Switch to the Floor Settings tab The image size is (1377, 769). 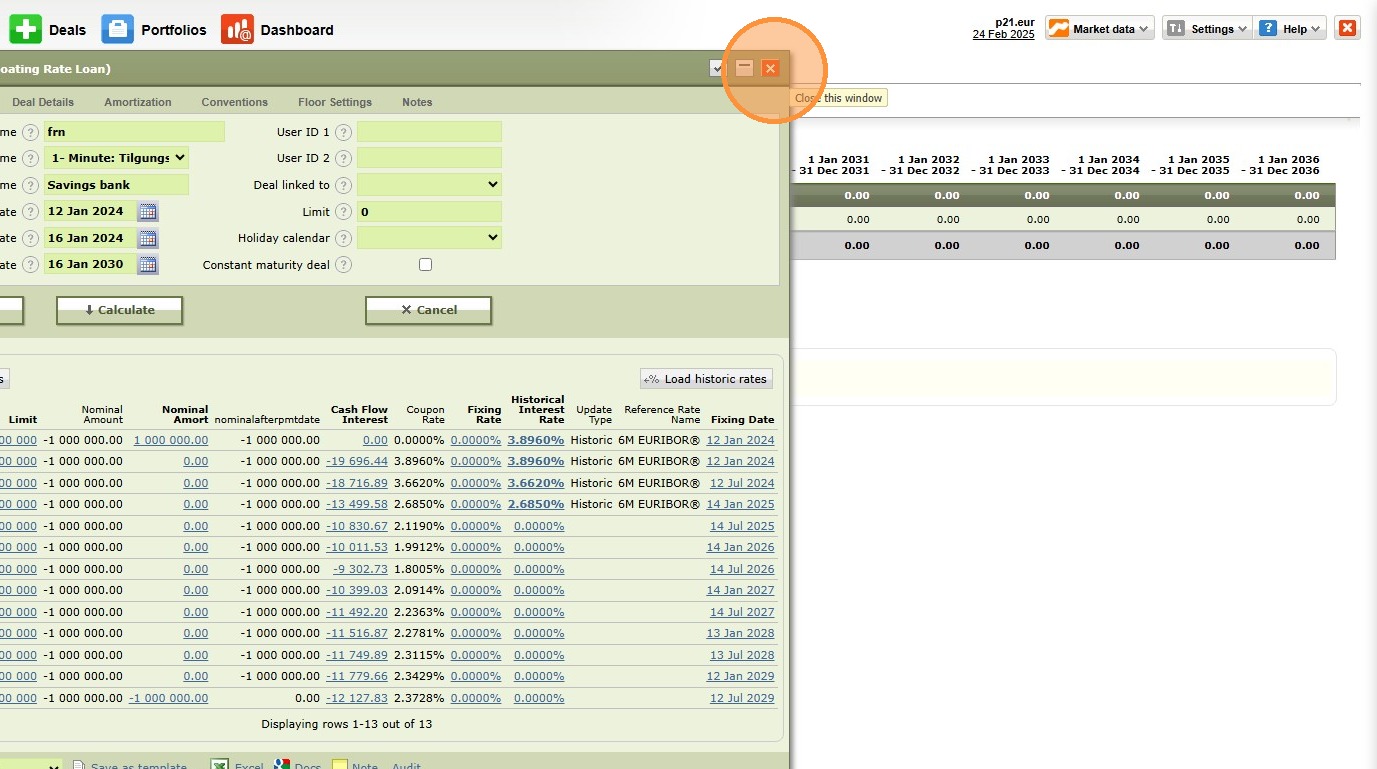[335, 102]
